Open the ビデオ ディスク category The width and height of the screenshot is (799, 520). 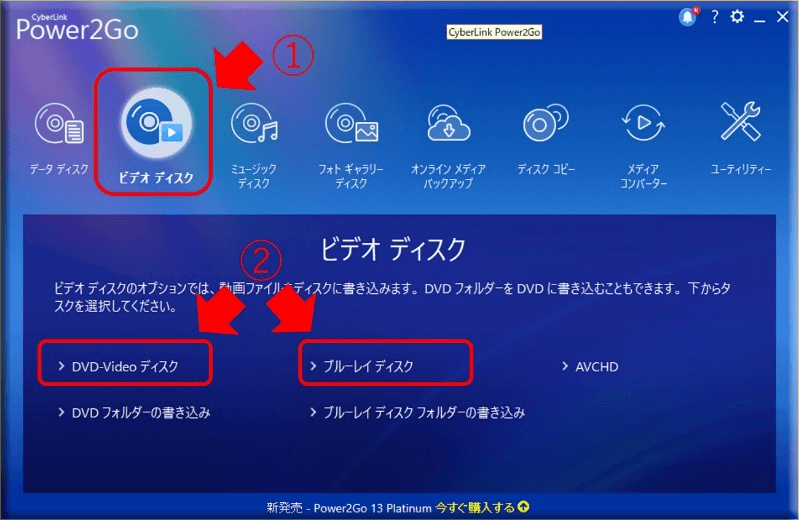(155, 135)
